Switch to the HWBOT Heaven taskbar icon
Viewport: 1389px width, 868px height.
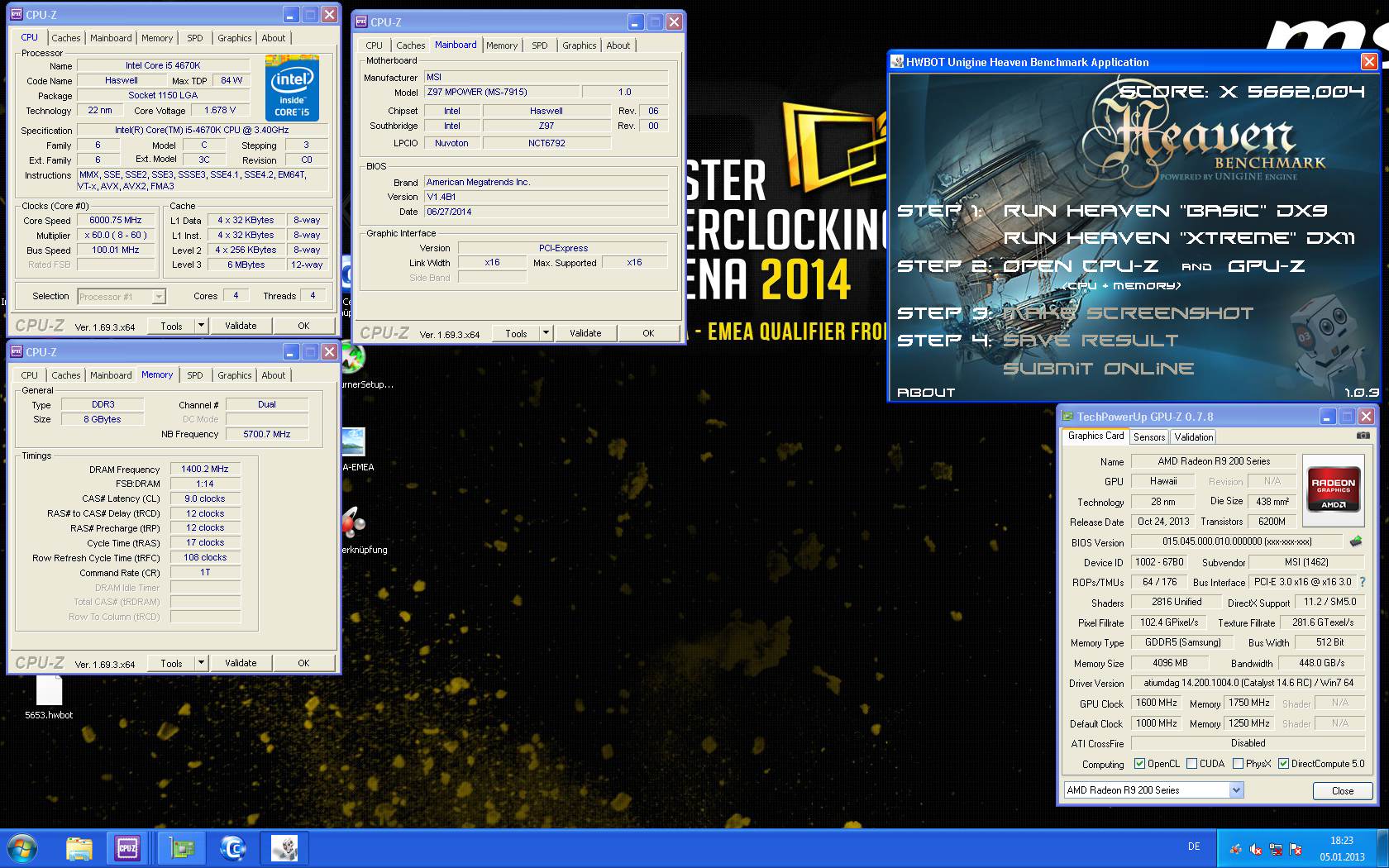(x=284, y=848)
